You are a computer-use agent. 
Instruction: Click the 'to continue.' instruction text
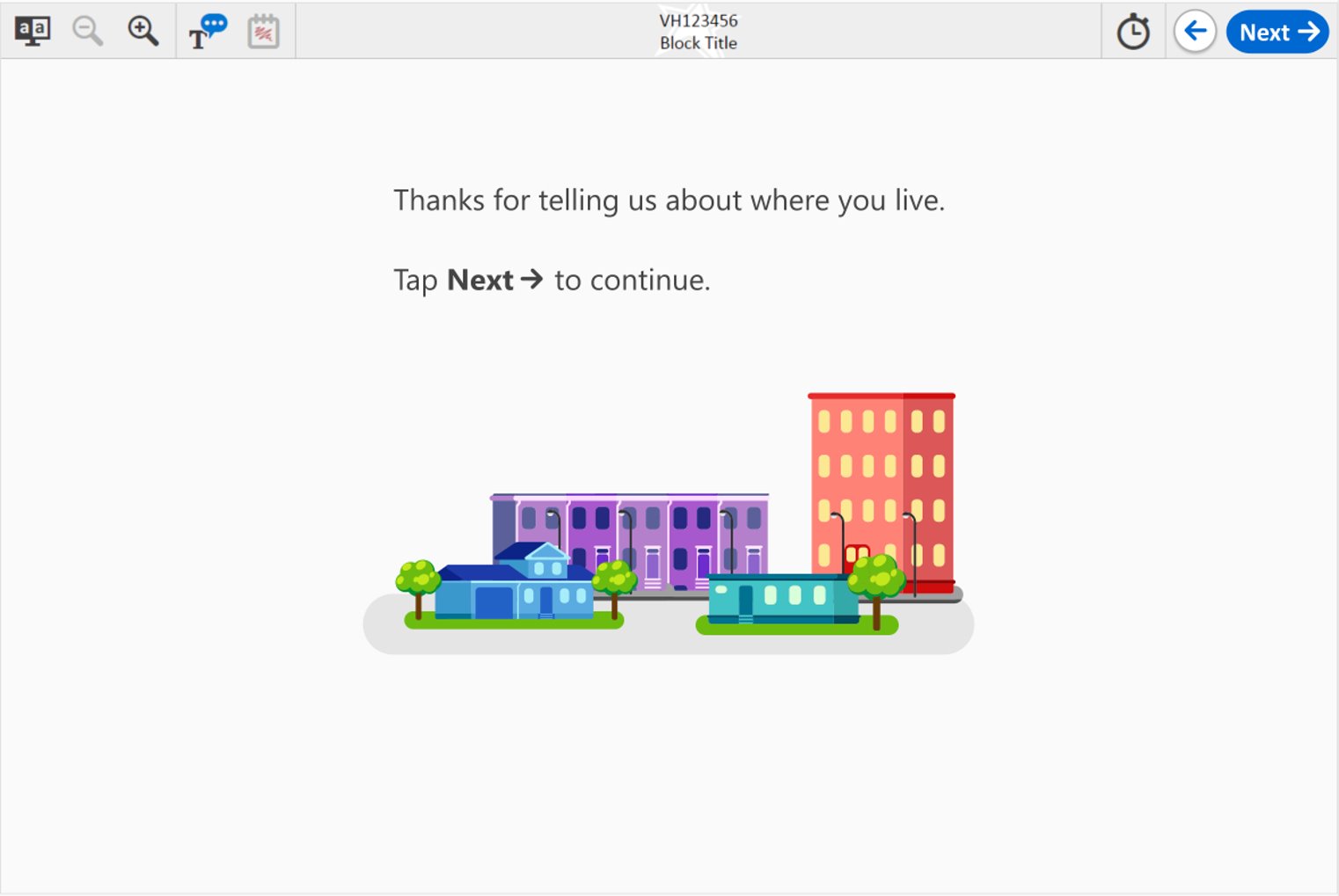[x=632, y=280]
